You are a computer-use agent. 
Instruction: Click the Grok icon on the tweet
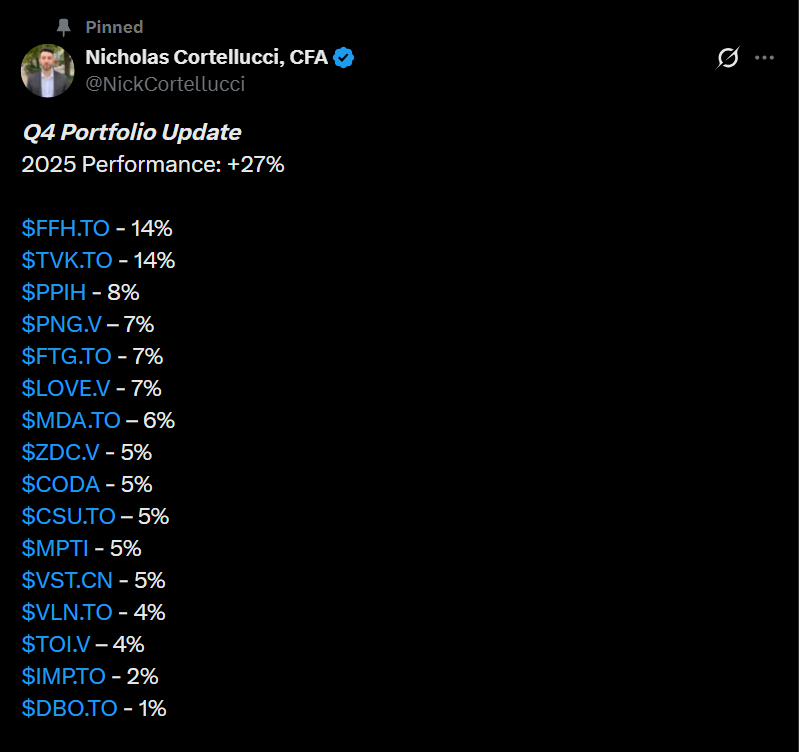click(728, 58)
